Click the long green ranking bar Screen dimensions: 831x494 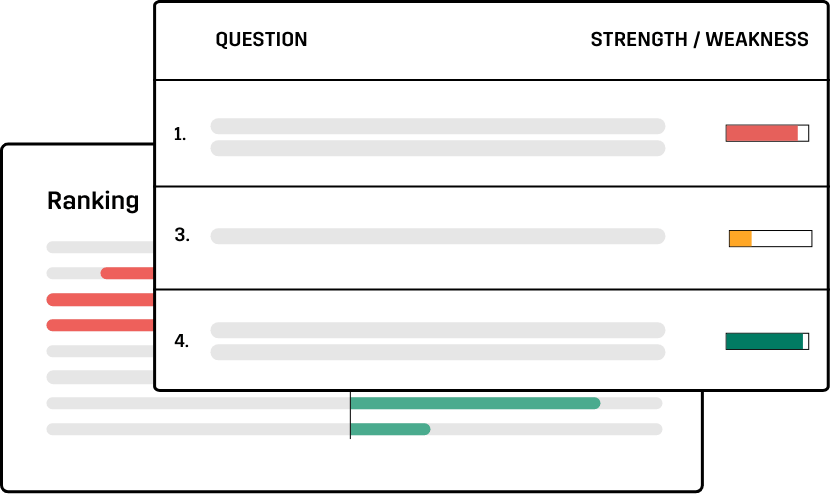point(475,403)
